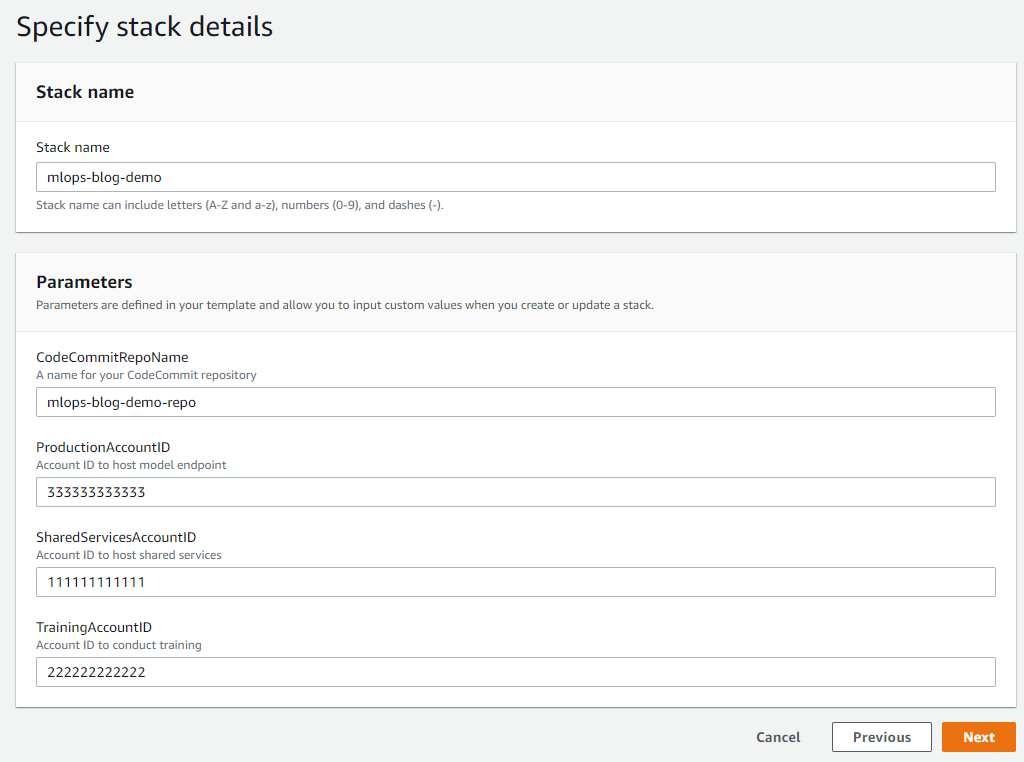Edit the CodeCommitRepoName field
1024x762 pixels.
516,402
